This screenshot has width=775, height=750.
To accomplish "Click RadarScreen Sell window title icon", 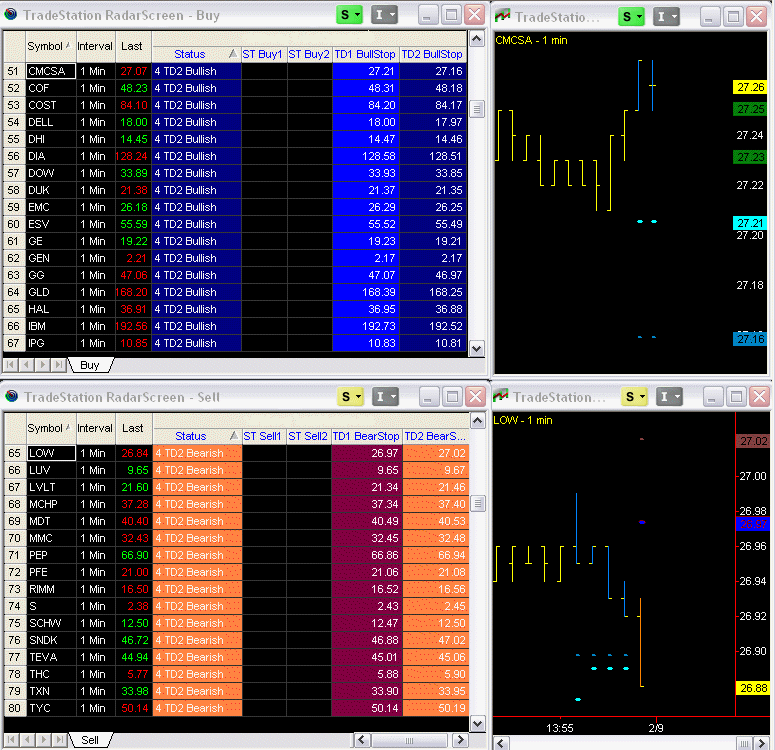I will 12,396.
